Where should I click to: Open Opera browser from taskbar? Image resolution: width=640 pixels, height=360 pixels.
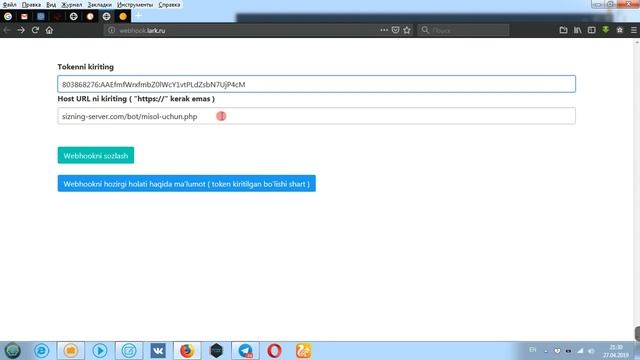point(274,351)
